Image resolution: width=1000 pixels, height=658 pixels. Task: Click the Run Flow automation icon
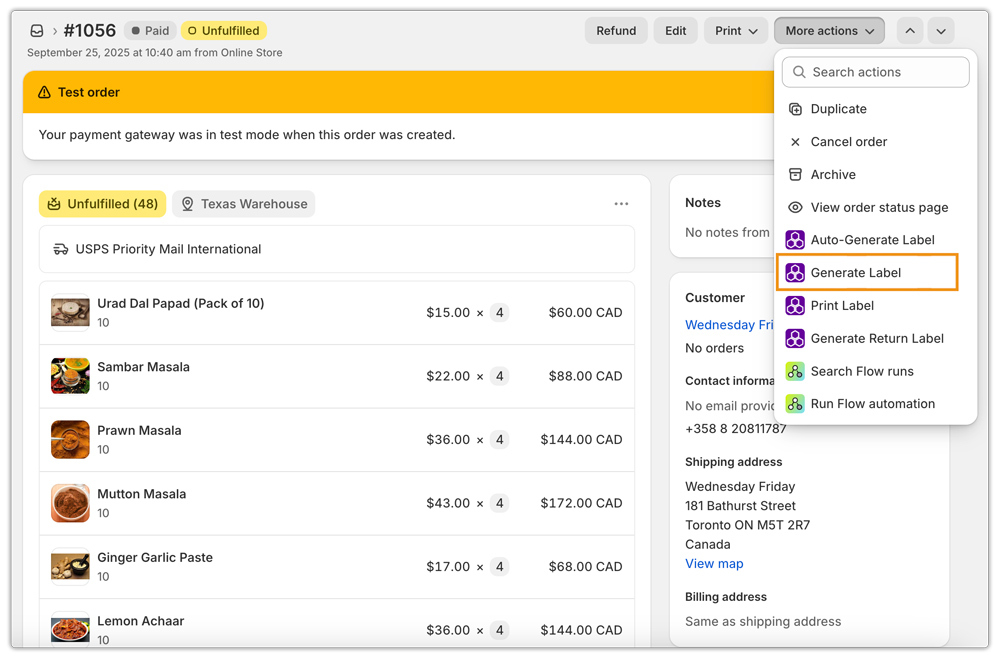point(795,404)
